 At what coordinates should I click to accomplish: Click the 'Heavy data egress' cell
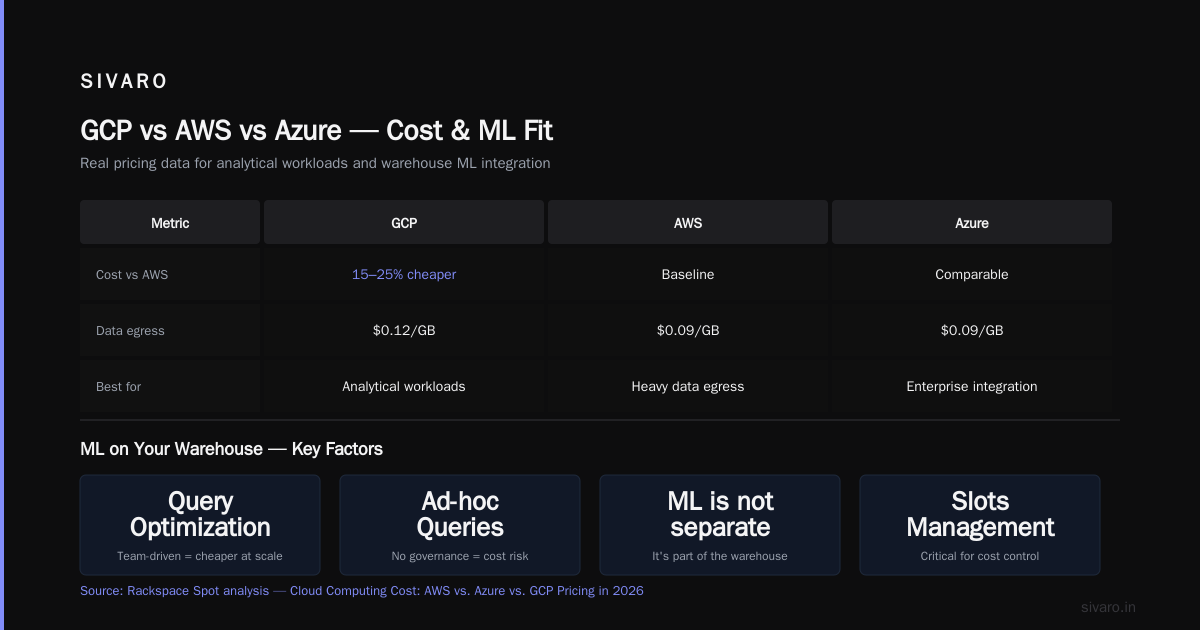tap(688, 387)
